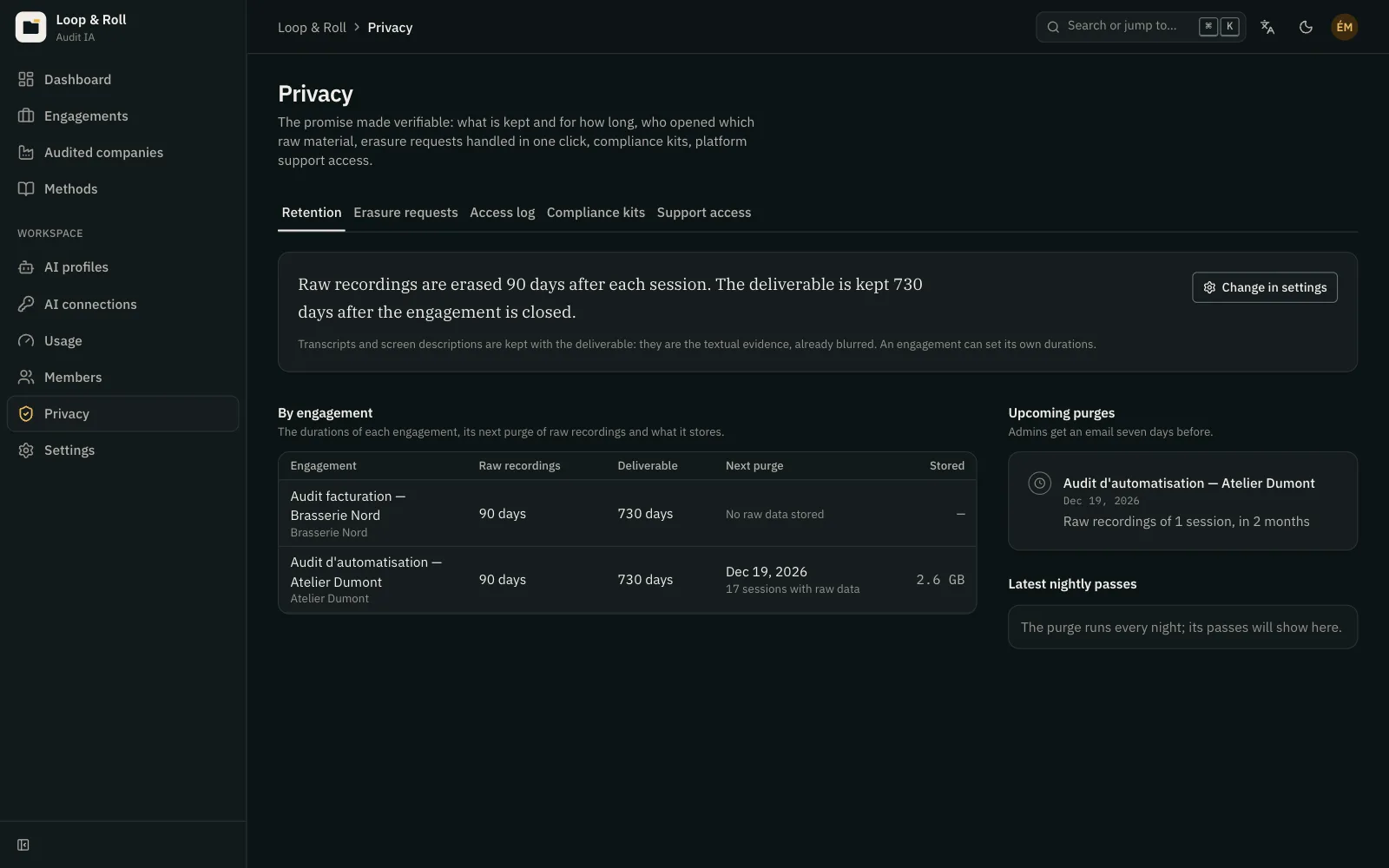Viewport: 1389px width, 868px height.
Task: Click the clock icon in upcoming purge card
Action: pos(1039,483)
